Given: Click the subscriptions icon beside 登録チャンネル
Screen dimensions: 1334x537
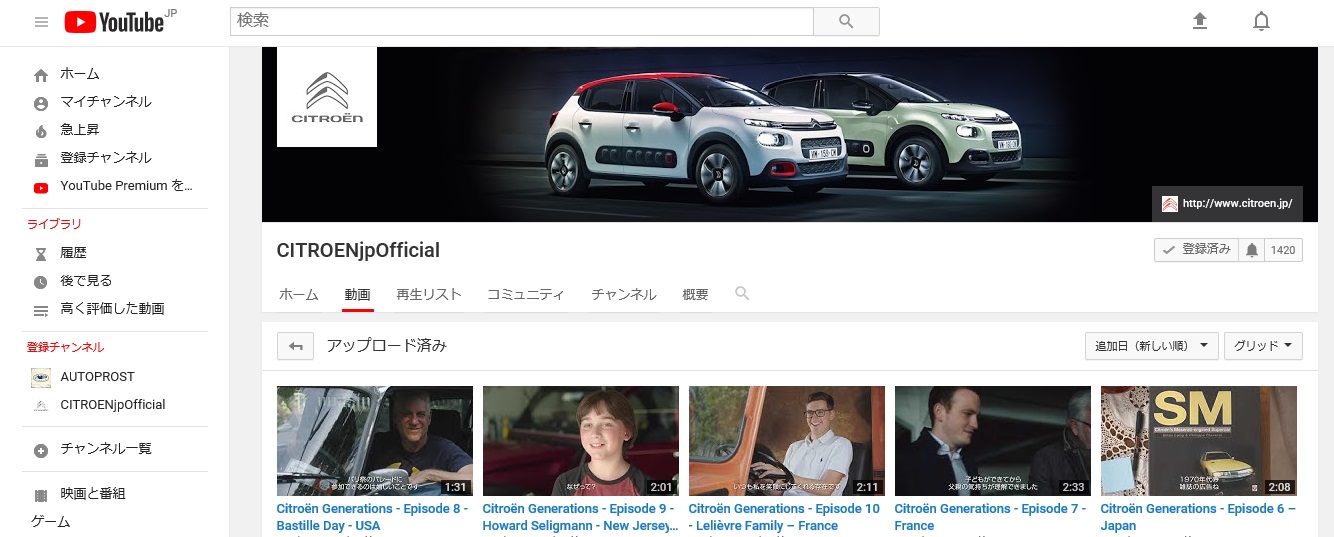Looking at the screenshot, I should 41,159.
